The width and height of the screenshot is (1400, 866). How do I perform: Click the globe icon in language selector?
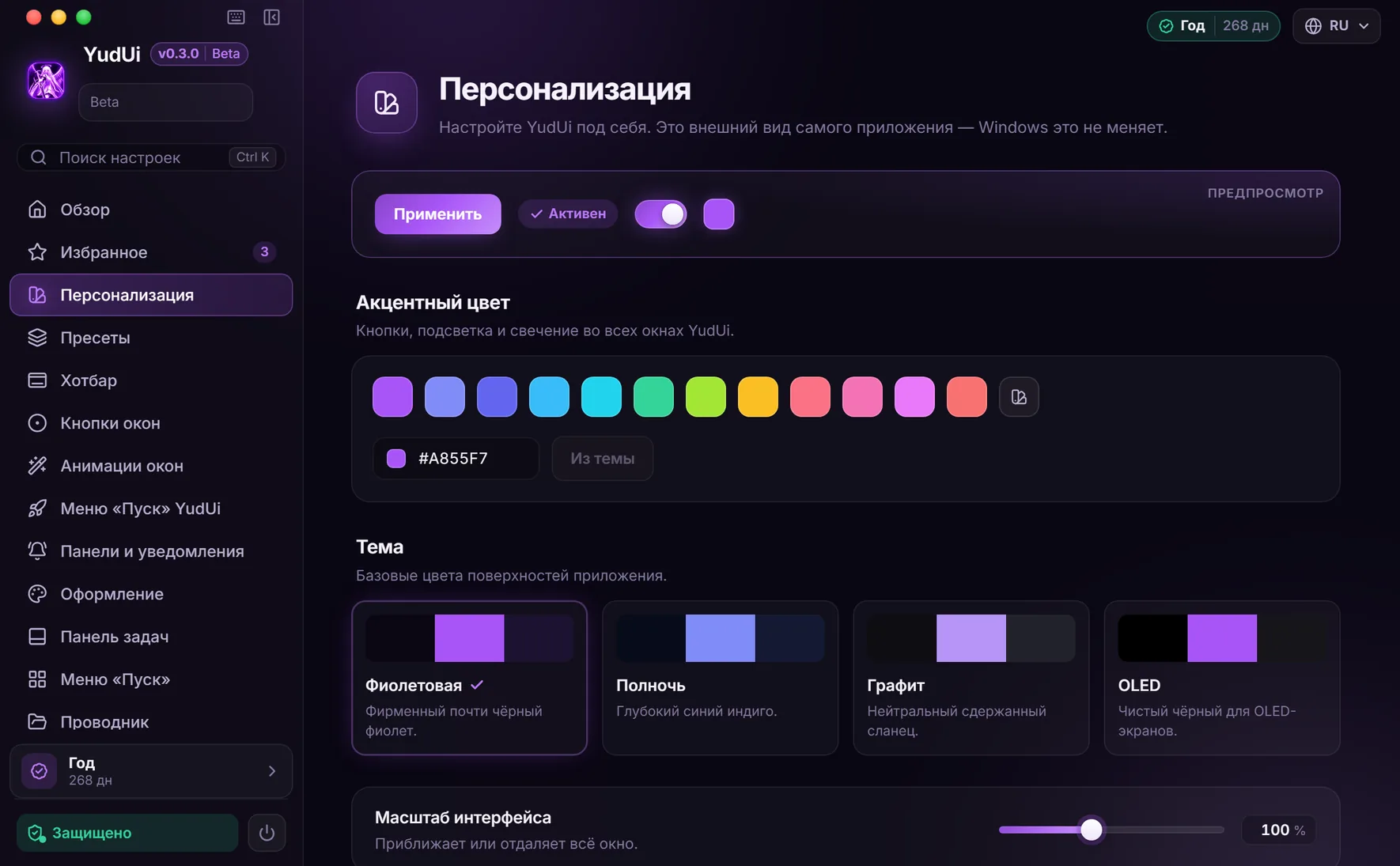[1313, 26]
